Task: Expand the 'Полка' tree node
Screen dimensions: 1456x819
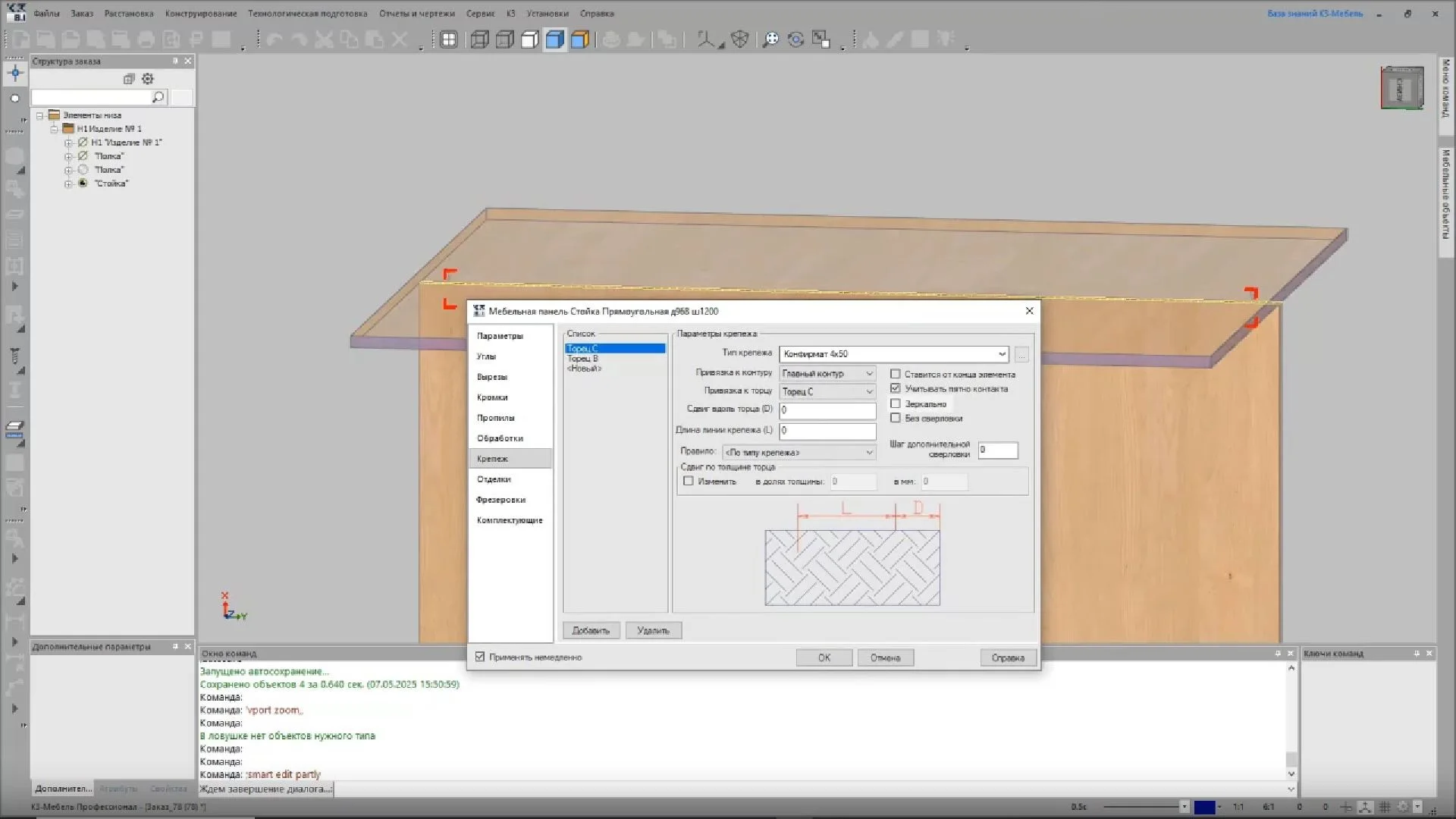Action: tap(68, 156)
